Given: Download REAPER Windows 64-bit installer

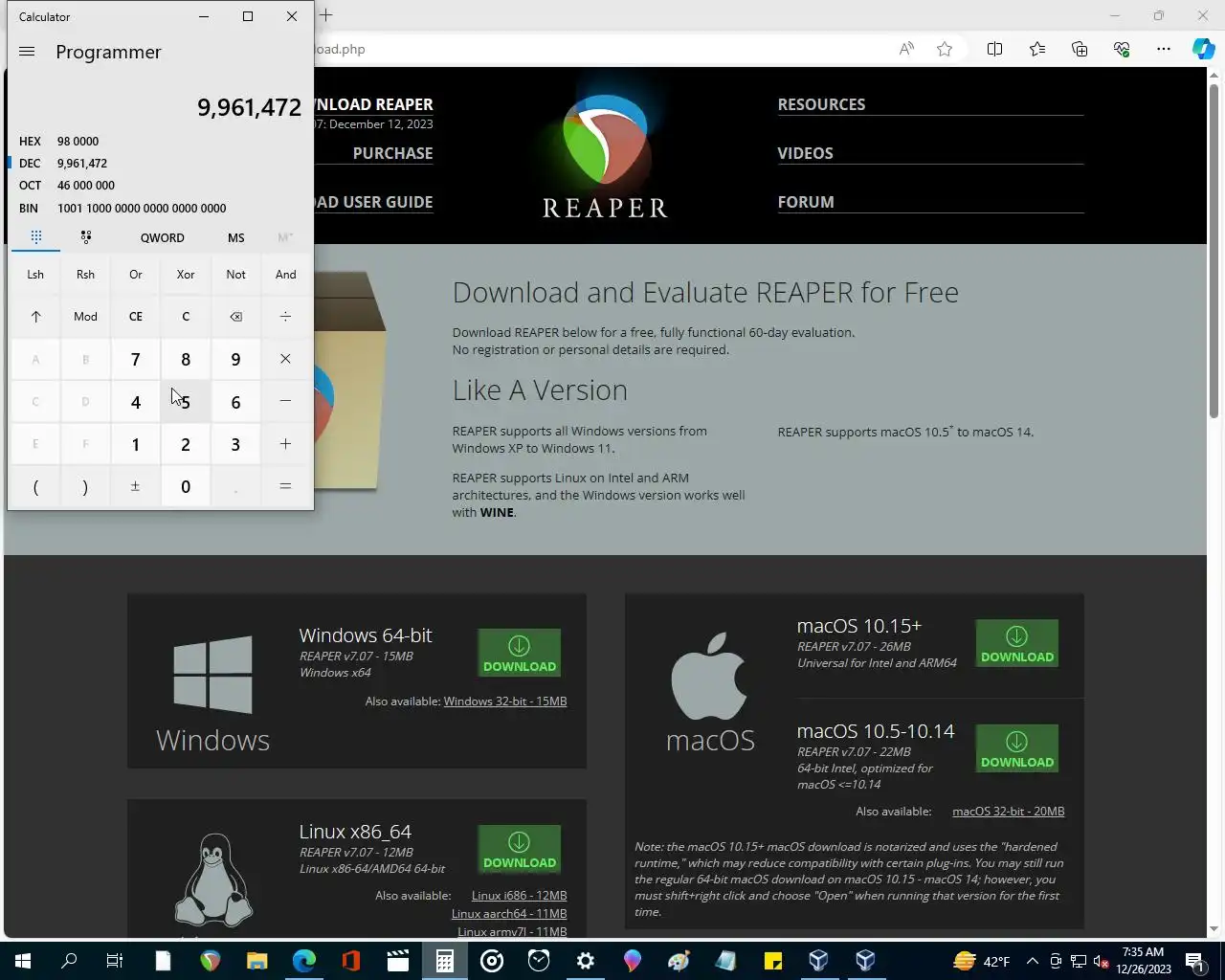Looking at the screenshot, I should [x=519, y=654].
